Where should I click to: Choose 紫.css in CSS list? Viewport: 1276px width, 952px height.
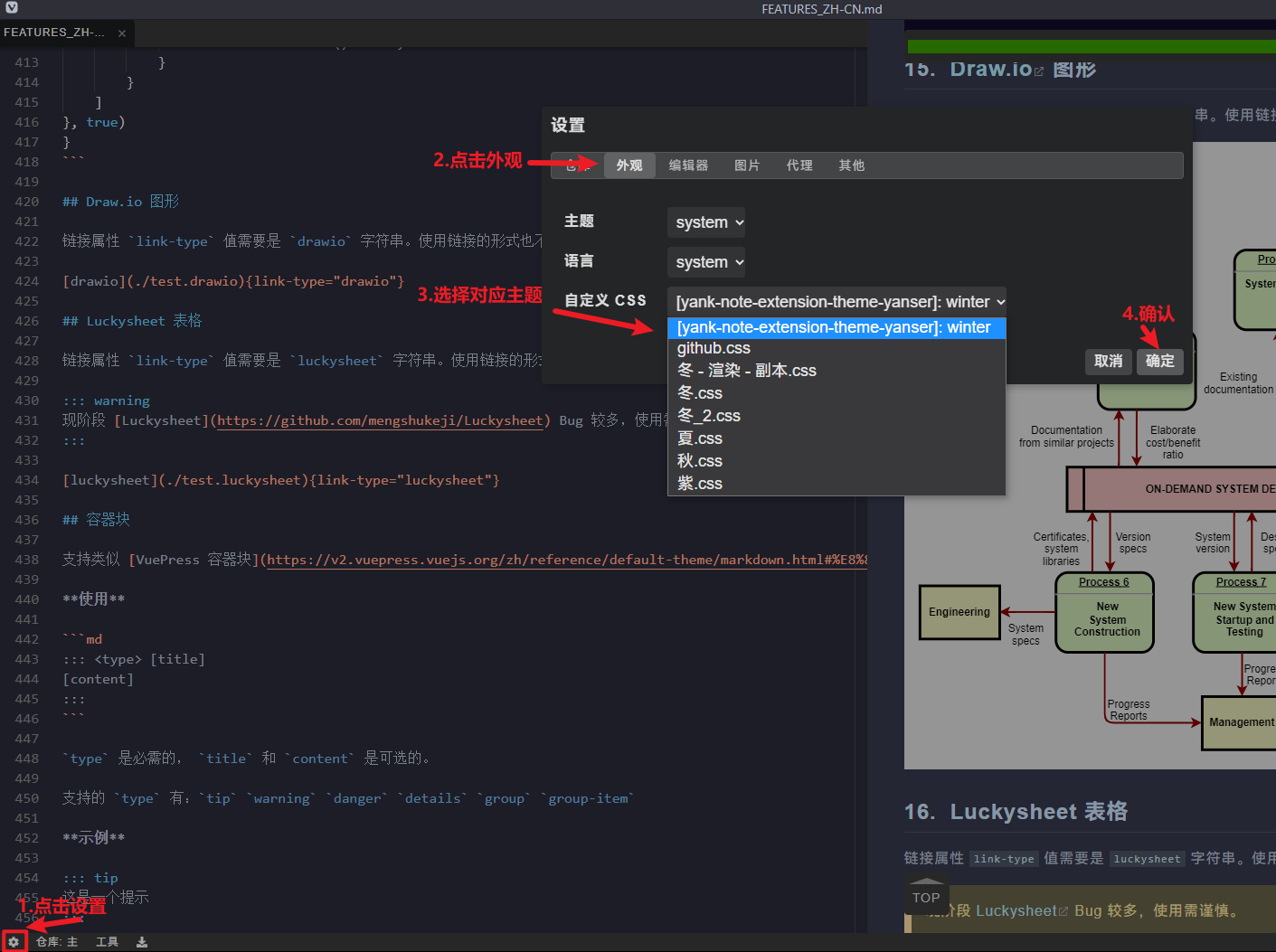(x=836, y=484)
